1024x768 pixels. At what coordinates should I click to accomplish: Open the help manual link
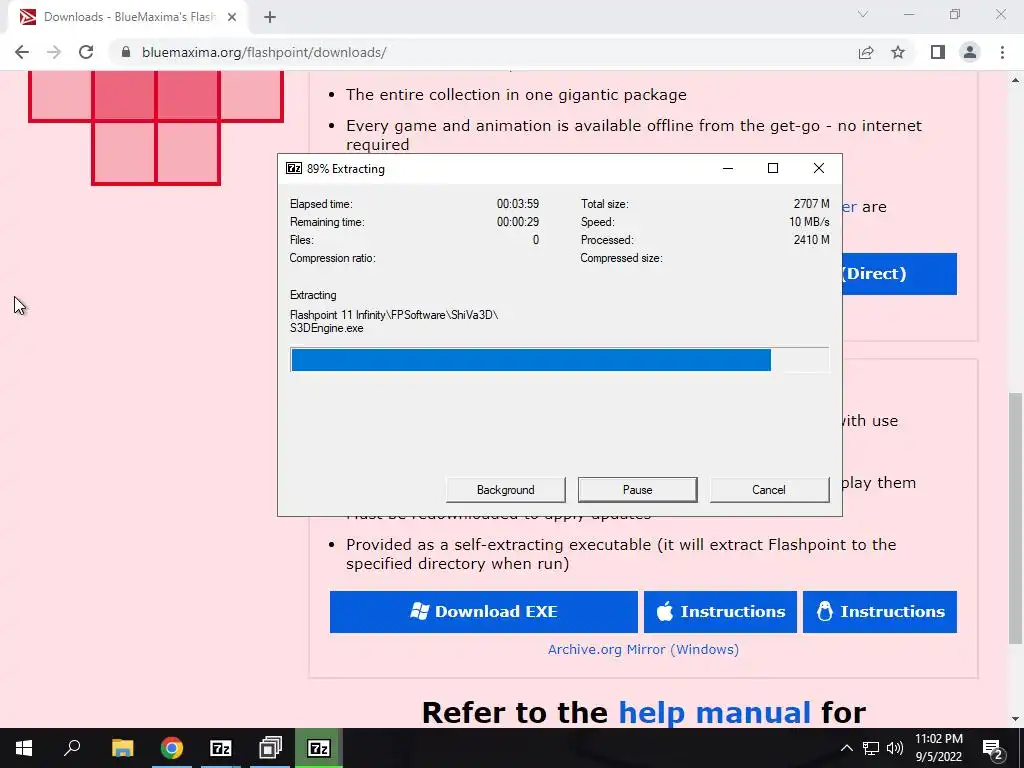tap(714, 712)
